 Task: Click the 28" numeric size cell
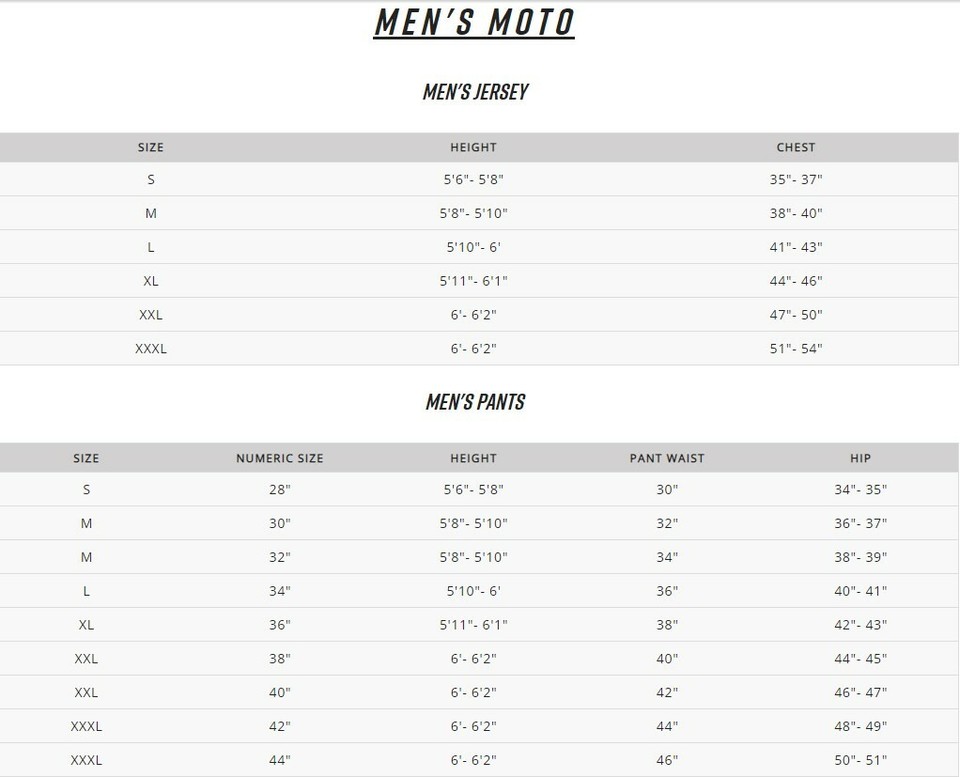click(280, 490)
